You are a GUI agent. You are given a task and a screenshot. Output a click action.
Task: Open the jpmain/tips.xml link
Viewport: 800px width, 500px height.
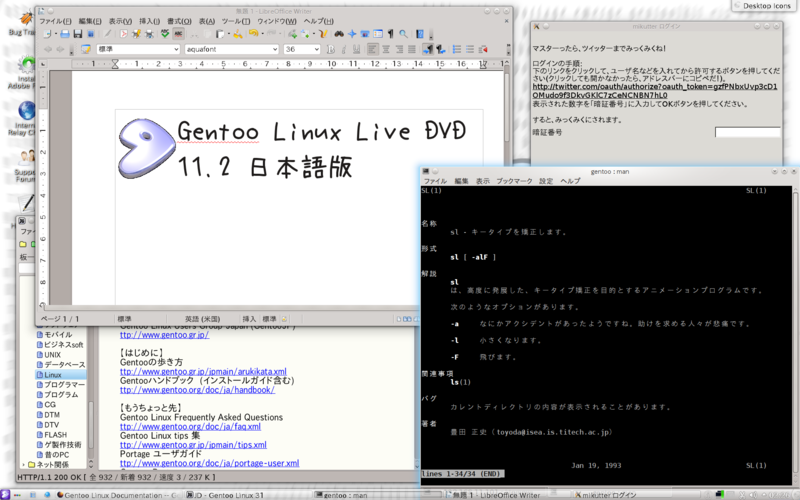coord(193,445)
